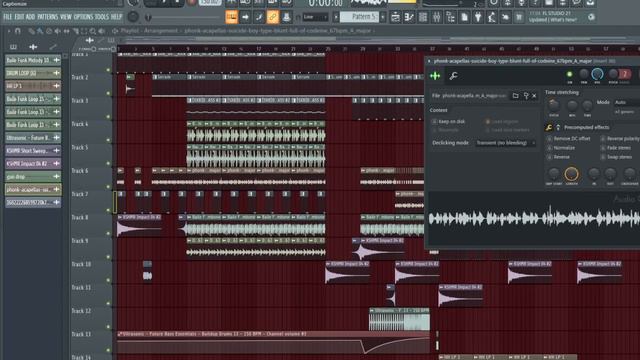Click the stamp tool toolbar icon
The image size is (640, 360).
click(x=287, y=17)
